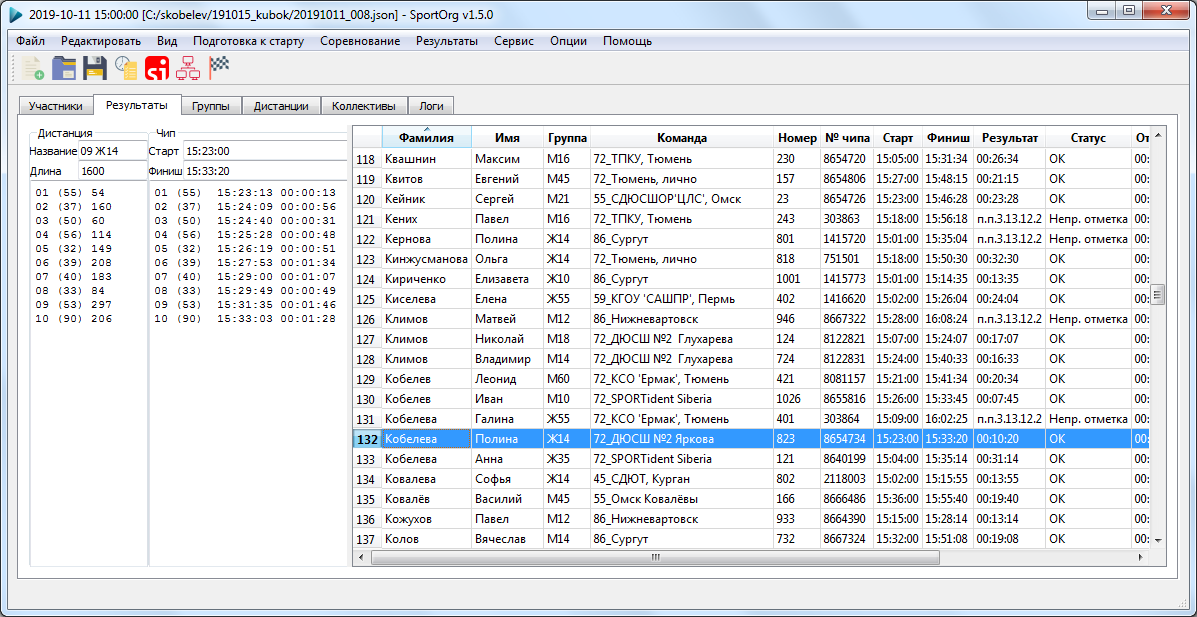Screen dimensions: 1197x617
Task: Open event settings clock-and-checklist icon
Action: click(x=125, y=69)
